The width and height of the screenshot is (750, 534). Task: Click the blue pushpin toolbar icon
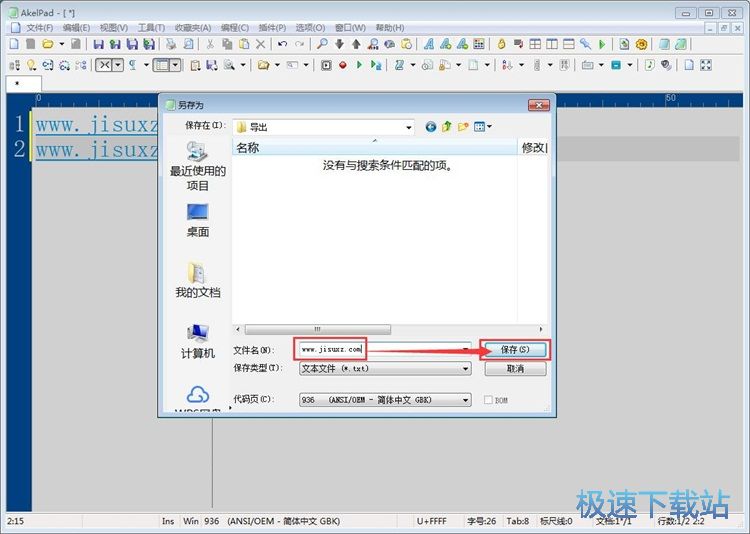click(585, 44)
